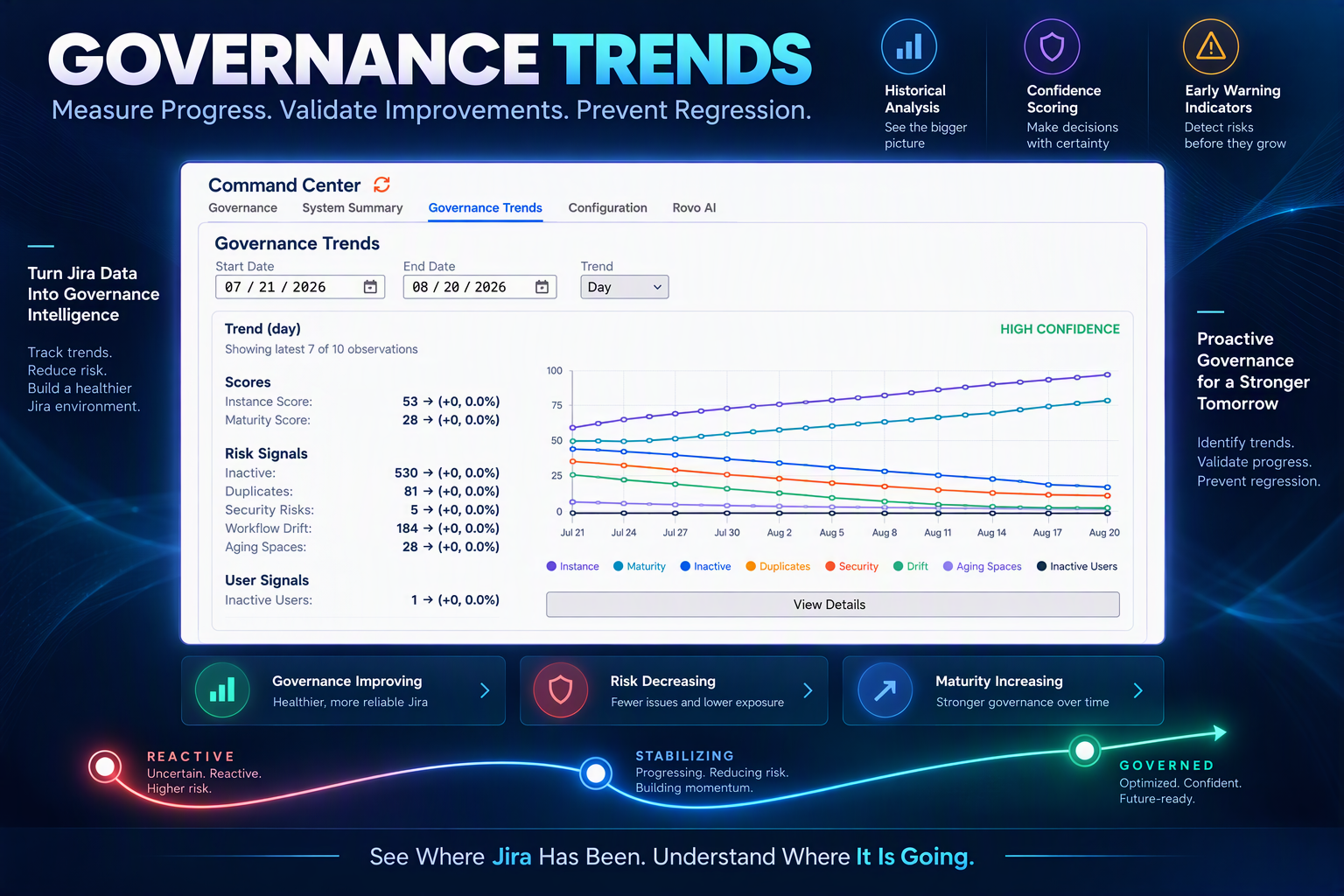Open the End Date calendar picker icon
This screenshot has width=1344, height=896.
tap(542, 287)
